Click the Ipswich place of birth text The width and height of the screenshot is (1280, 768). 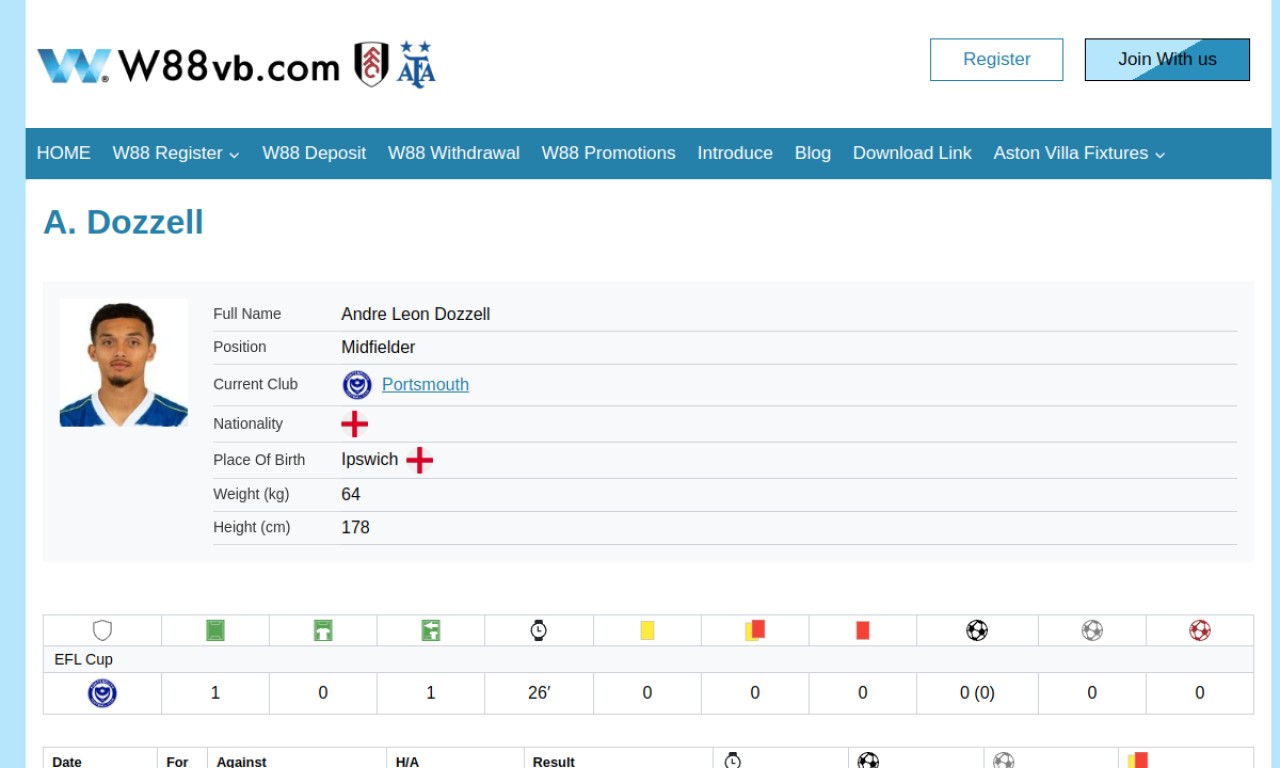370,460
